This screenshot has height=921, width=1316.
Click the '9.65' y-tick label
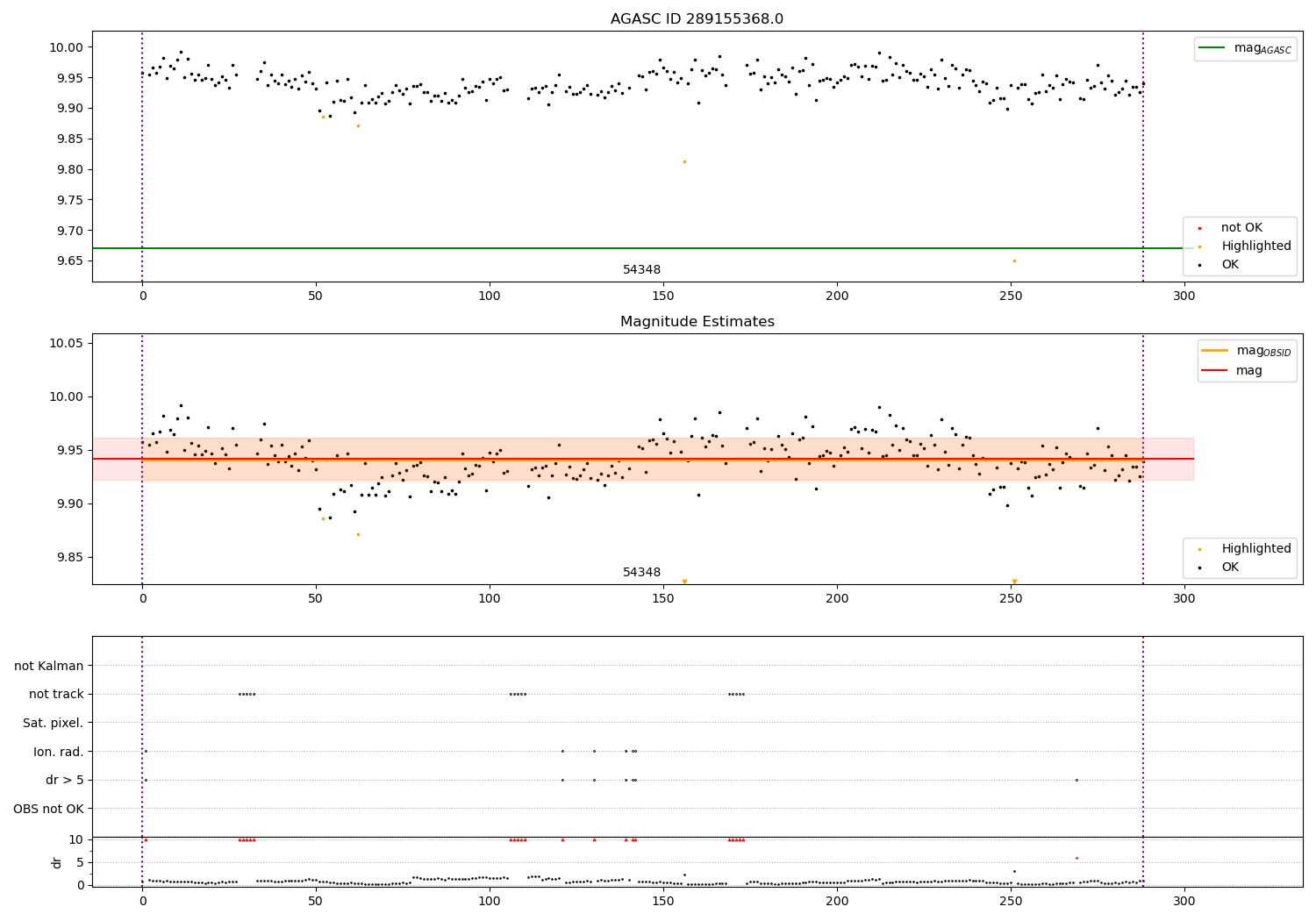pyautogui.click(x=70, y=261)
